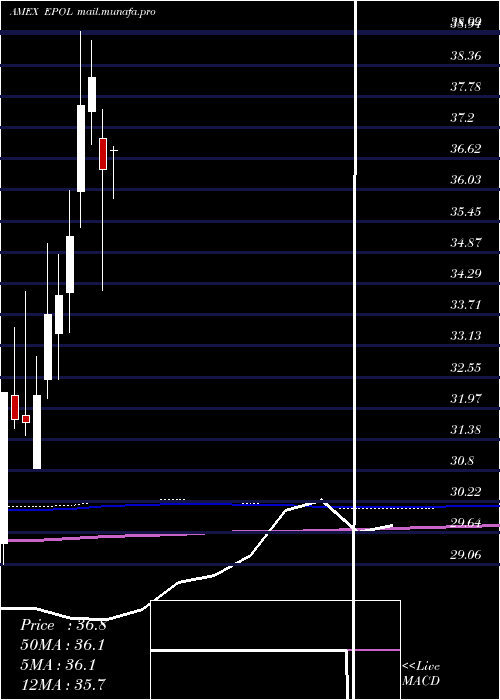Select the tallest white candlestick near 37
Screen dimensions: 500x700
[81, 148]
